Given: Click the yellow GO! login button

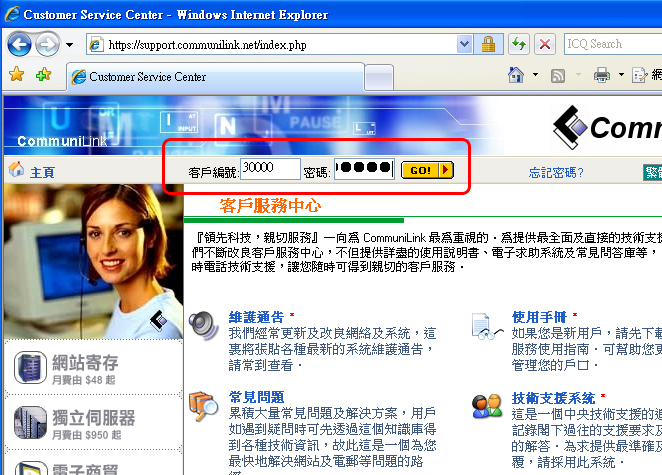Looking at the screenshot, I should point(427,170).
